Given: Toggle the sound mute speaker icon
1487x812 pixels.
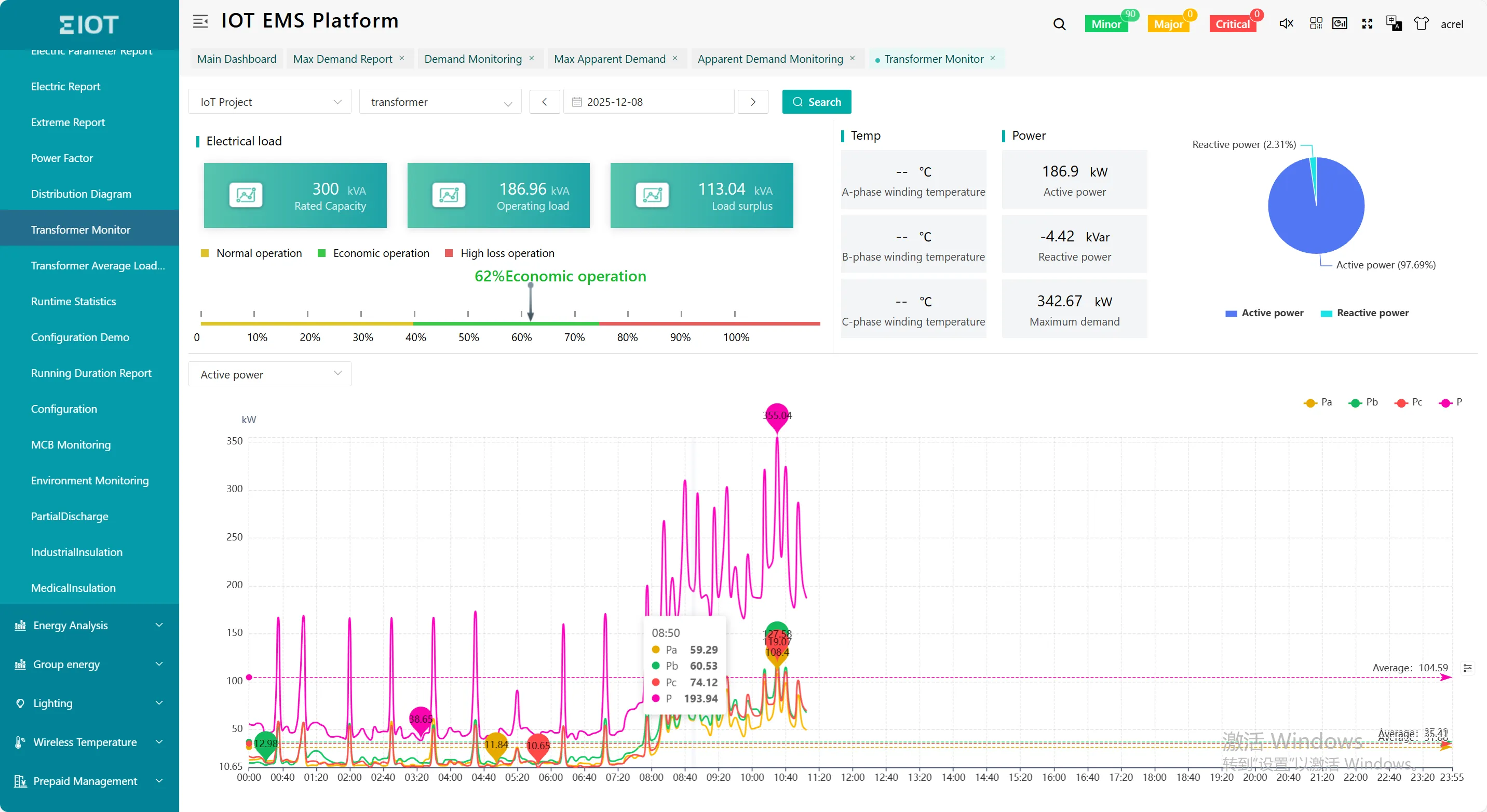Looking at the screenshot, I should point(1286,24).
